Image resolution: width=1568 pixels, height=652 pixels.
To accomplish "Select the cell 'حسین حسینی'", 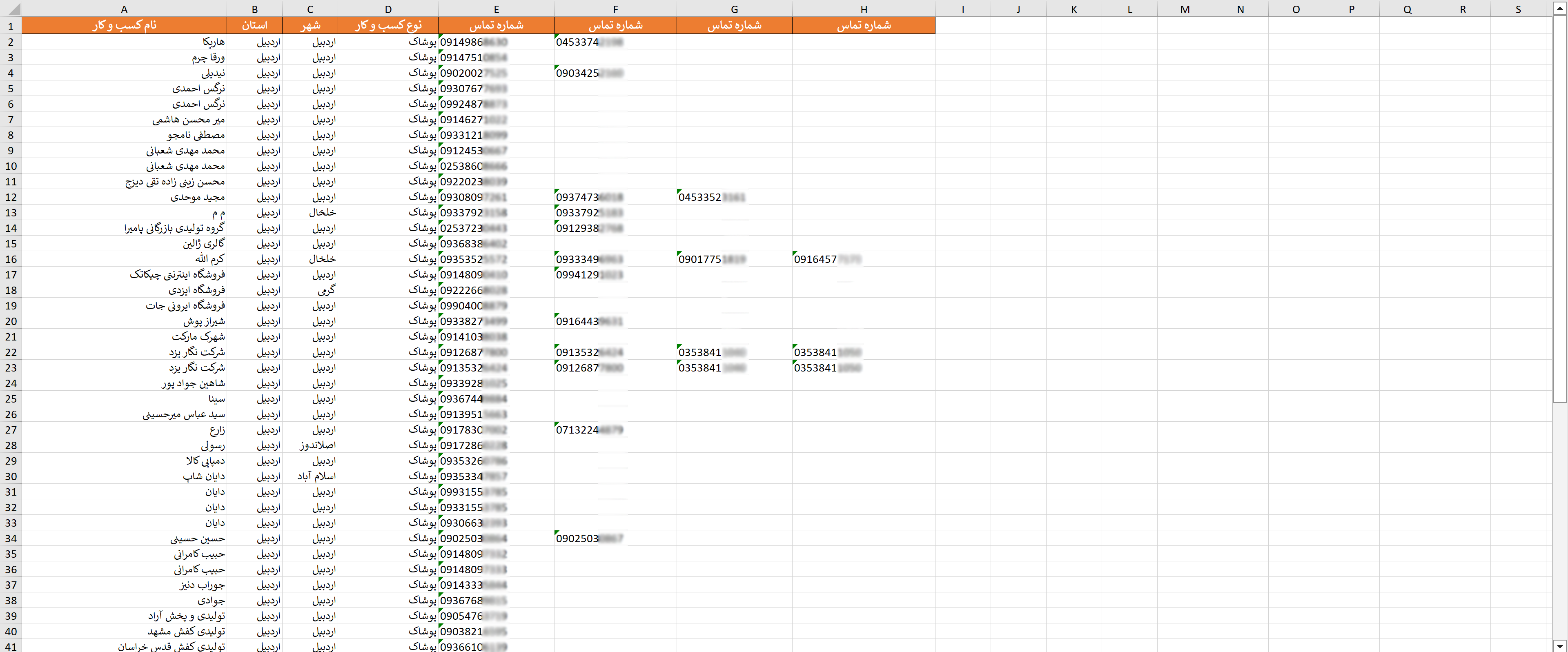I will (124, 538).
